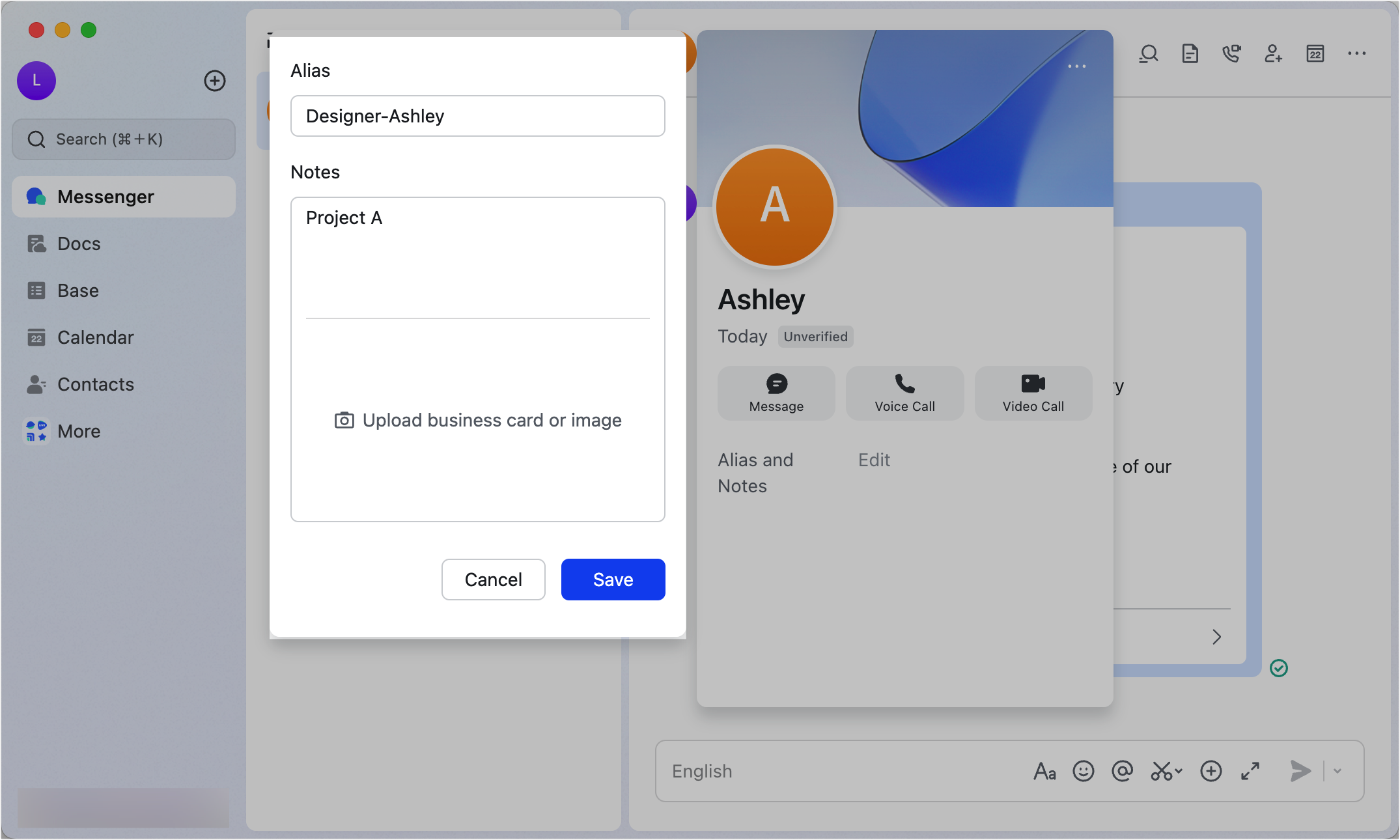Start a video call with Ashley
Screen dimensions: 1400x840
(1033, 393)
